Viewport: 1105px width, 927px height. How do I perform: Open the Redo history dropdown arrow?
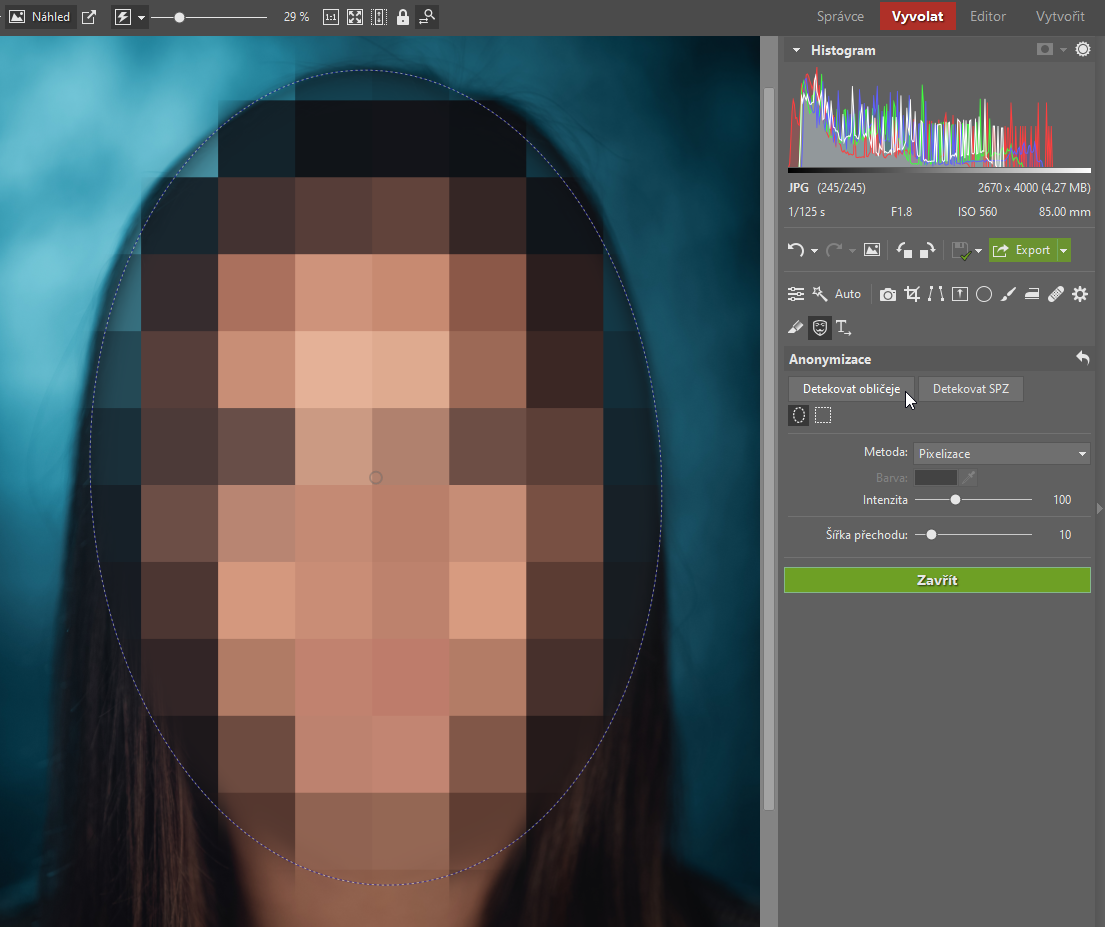(852, 251)
